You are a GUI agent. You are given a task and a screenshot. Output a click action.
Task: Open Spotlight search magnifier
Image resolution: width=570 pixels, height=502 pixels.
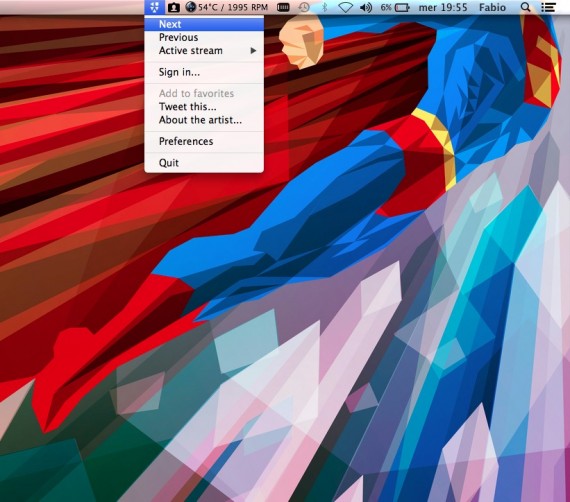tap(525, 7)
